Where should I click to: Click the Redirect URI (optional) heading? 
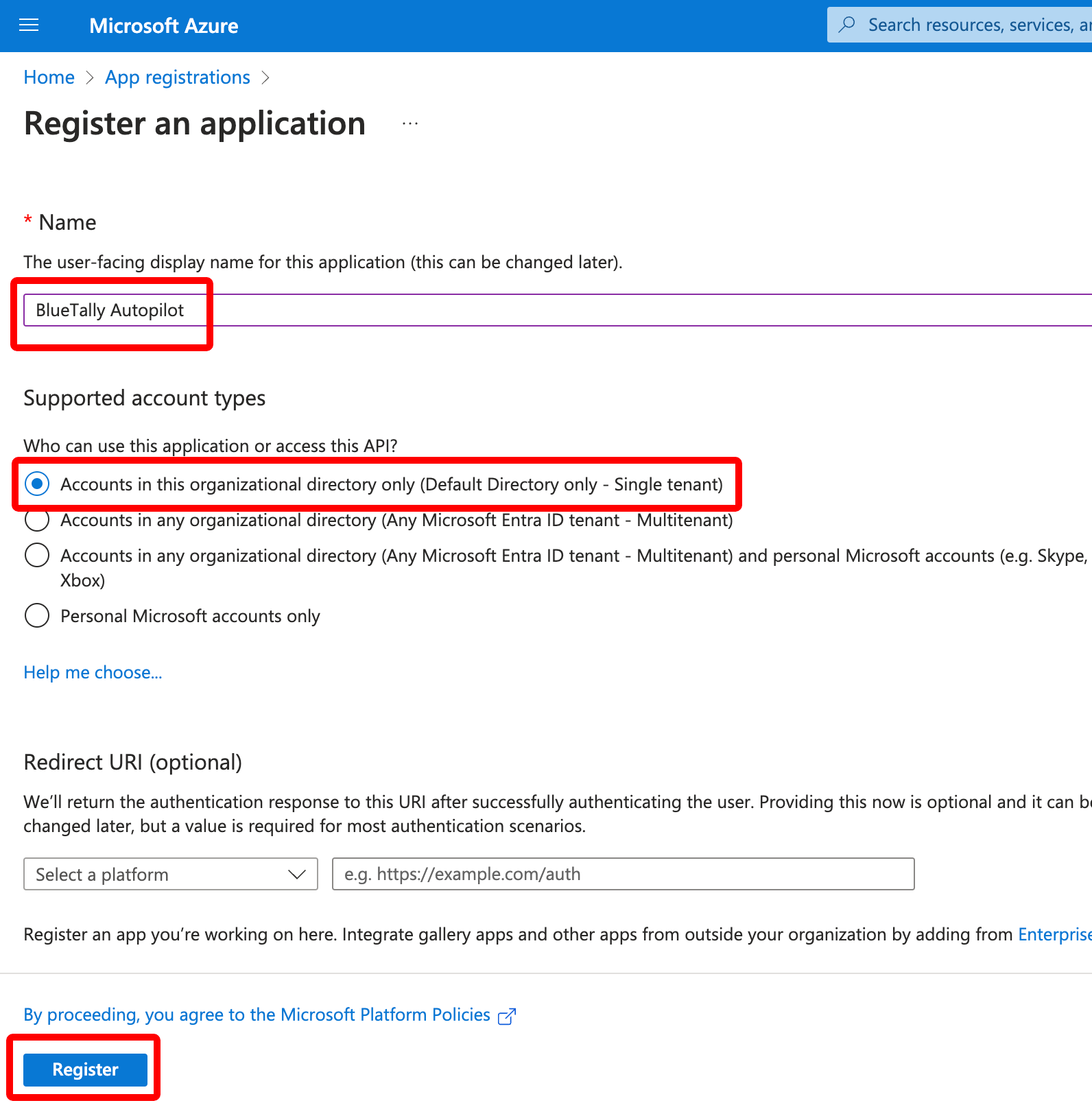pyautogui.click(x=133, y=762)
